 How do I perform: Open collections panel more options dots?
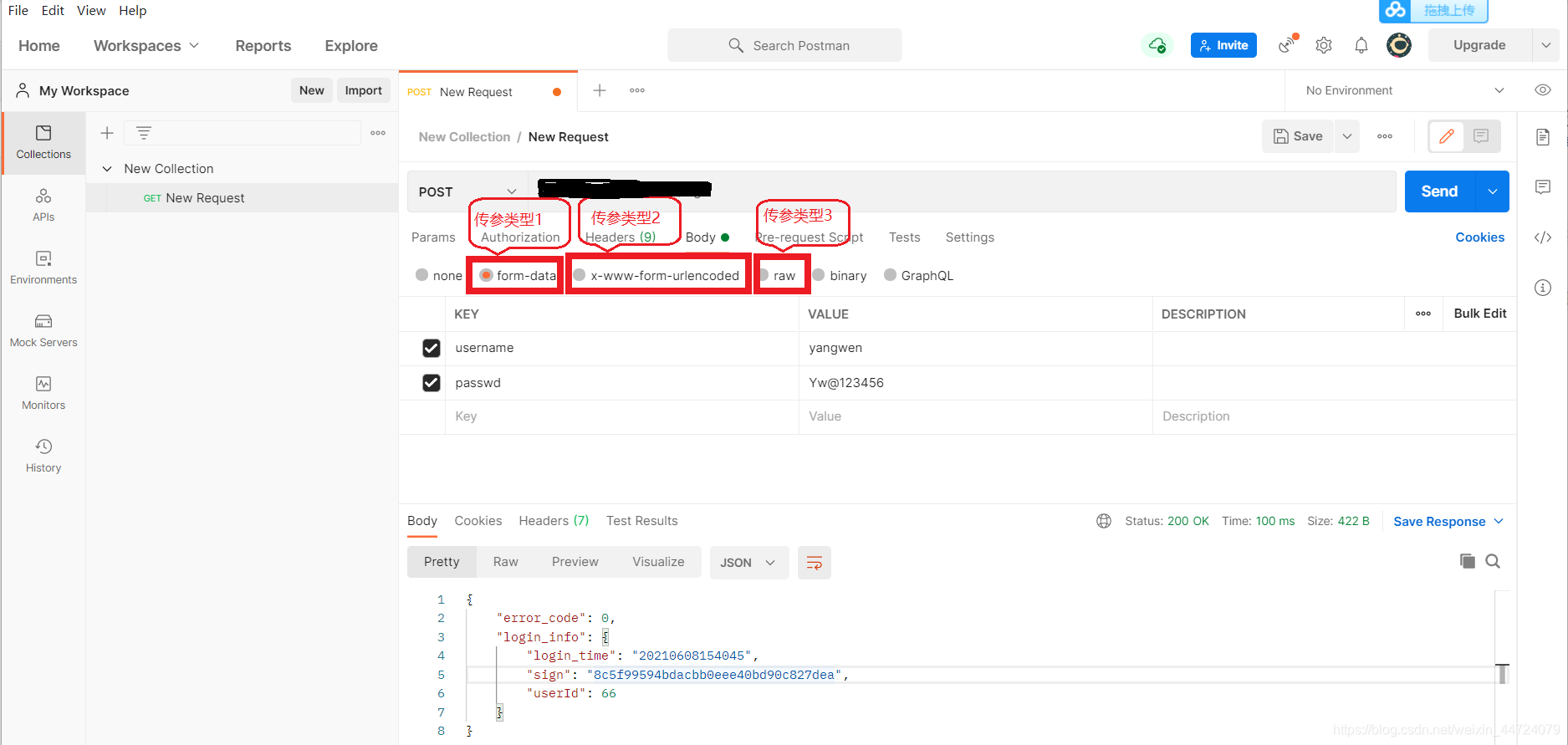pos(378,133)
